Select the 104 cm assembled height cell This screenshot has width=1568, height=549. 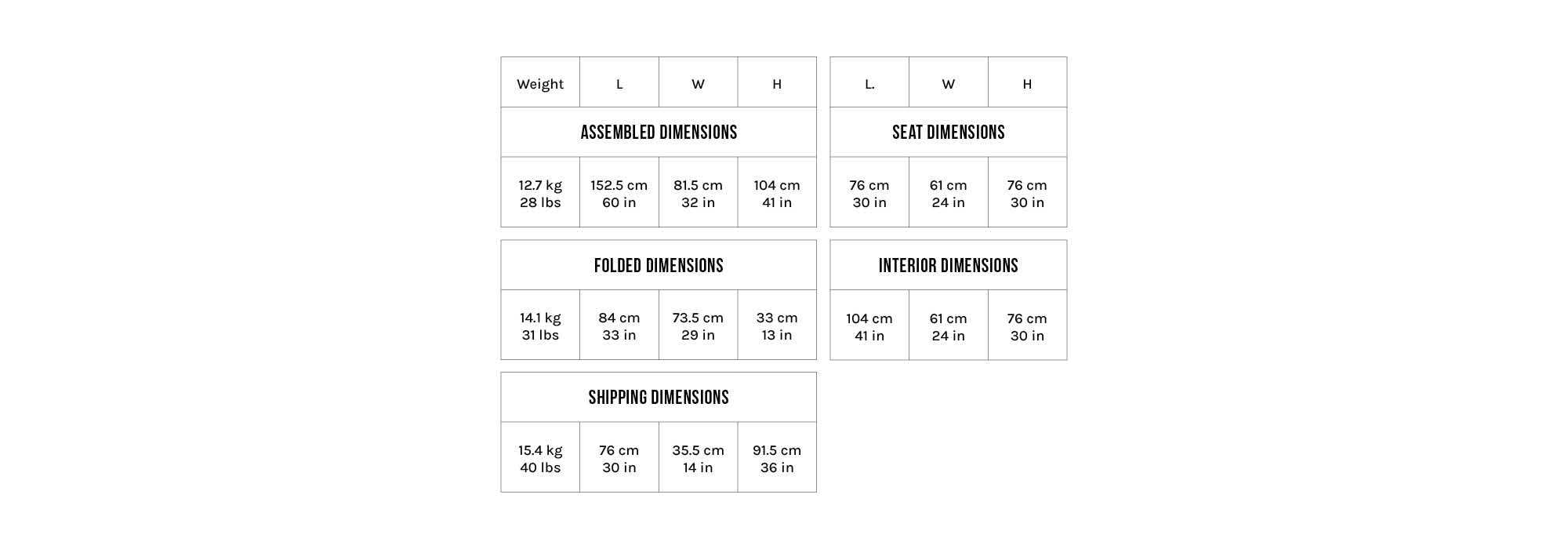pos(777,194)
